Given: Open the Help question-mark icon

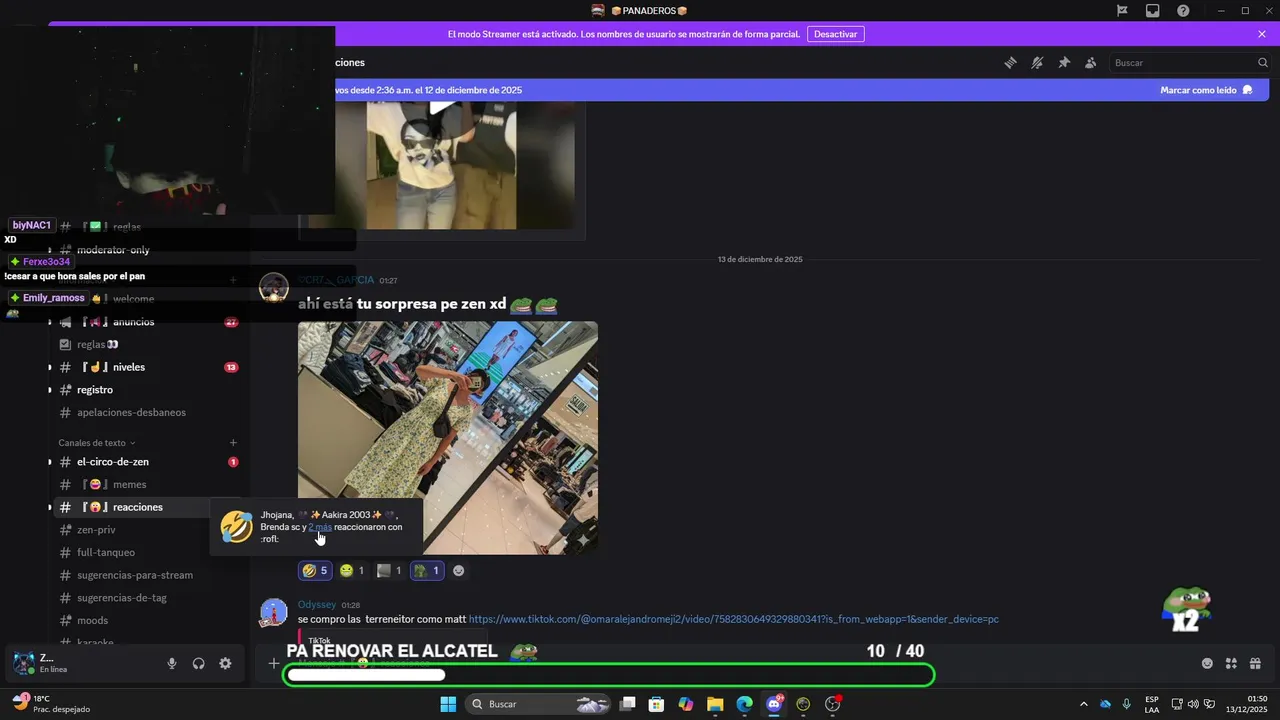Looking at the screenshot, I should [1183, 10].
